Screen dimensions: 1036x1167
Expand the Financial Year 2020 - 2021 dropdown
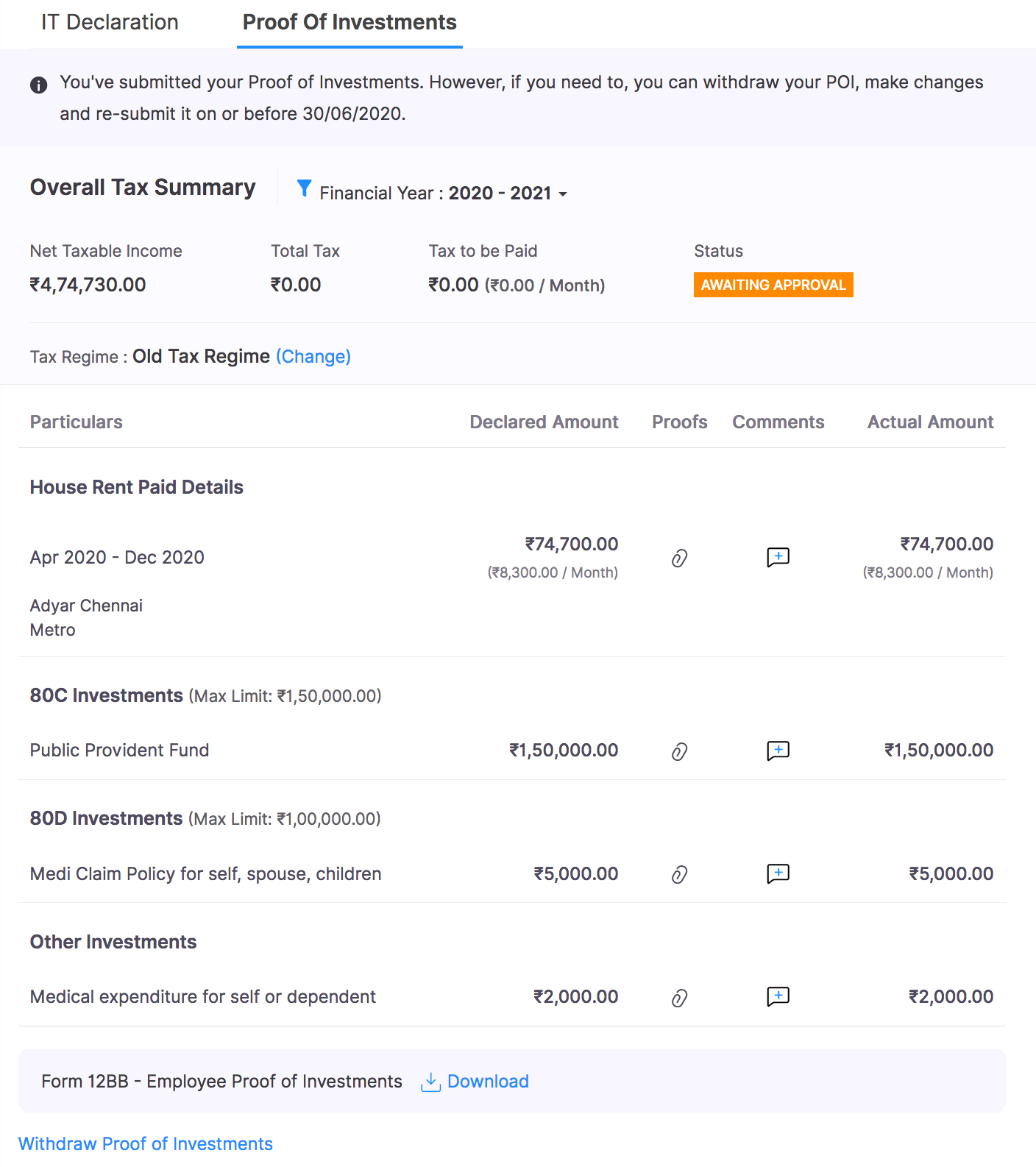point(563,194)
